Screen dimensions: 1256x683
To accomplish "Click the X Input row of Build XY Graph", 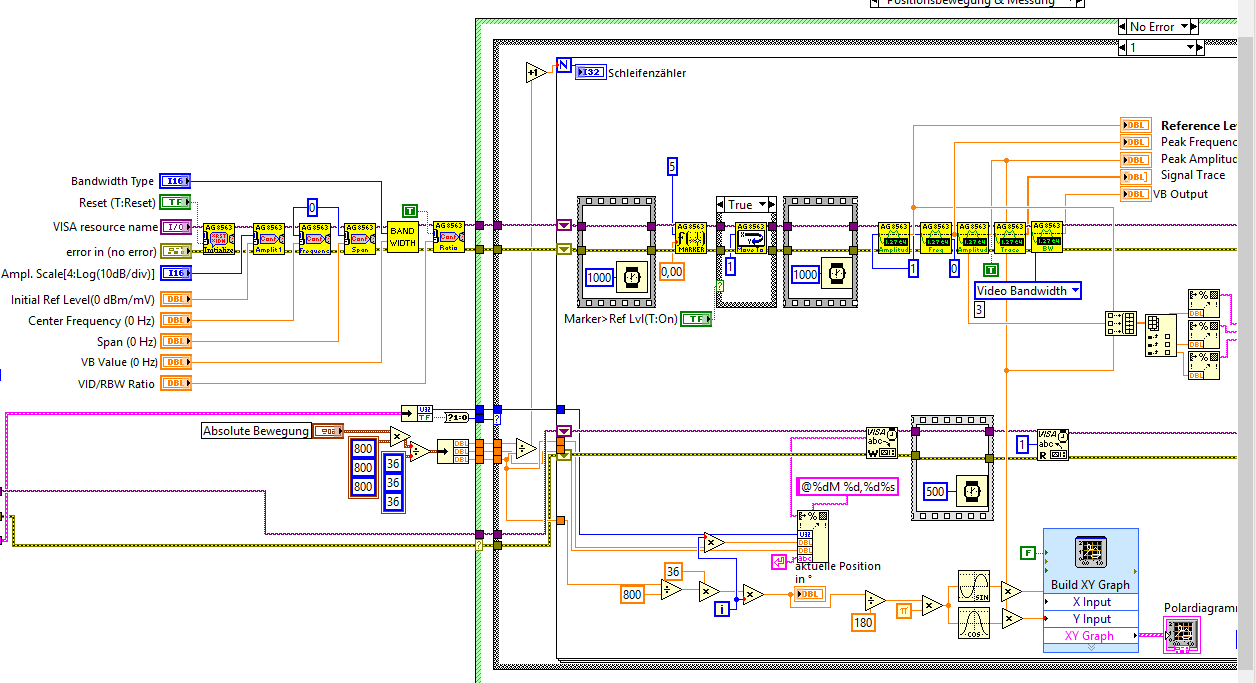I will tap(1090, 602).
